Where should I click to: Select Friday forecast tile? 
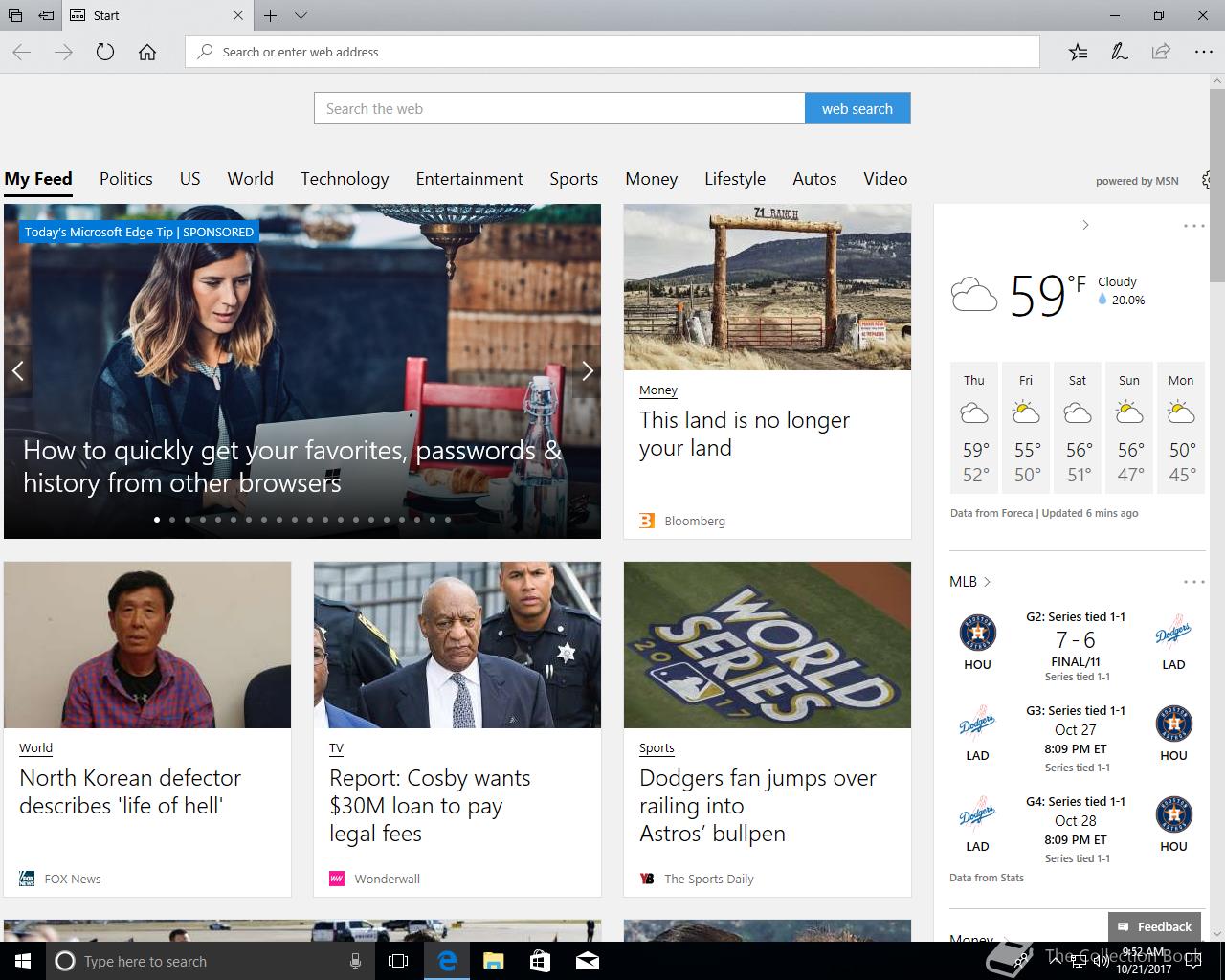click(1026, 428)
